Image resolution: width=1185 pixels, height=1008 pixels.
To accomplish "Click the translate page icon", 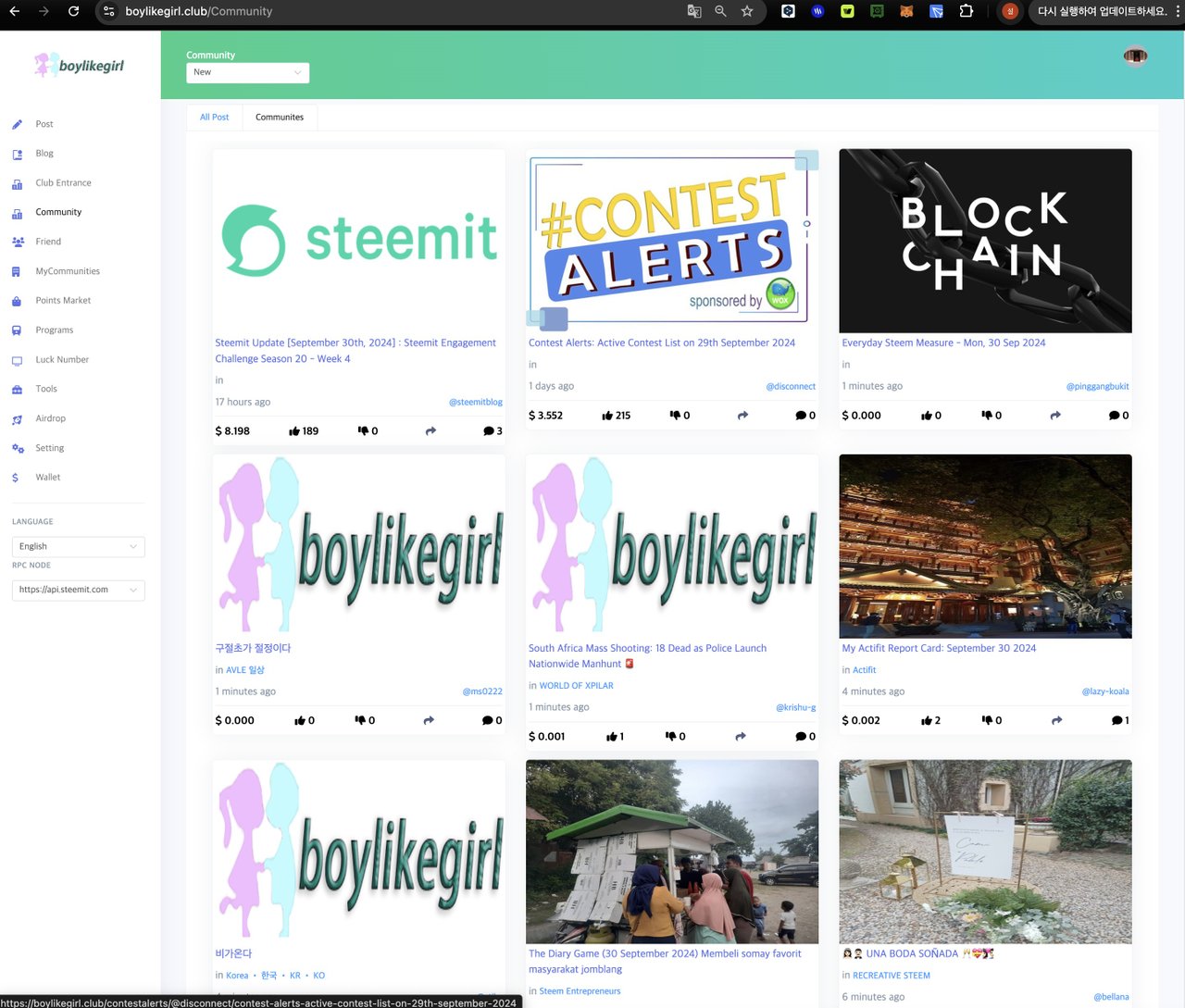I will (x=694, y=11).
